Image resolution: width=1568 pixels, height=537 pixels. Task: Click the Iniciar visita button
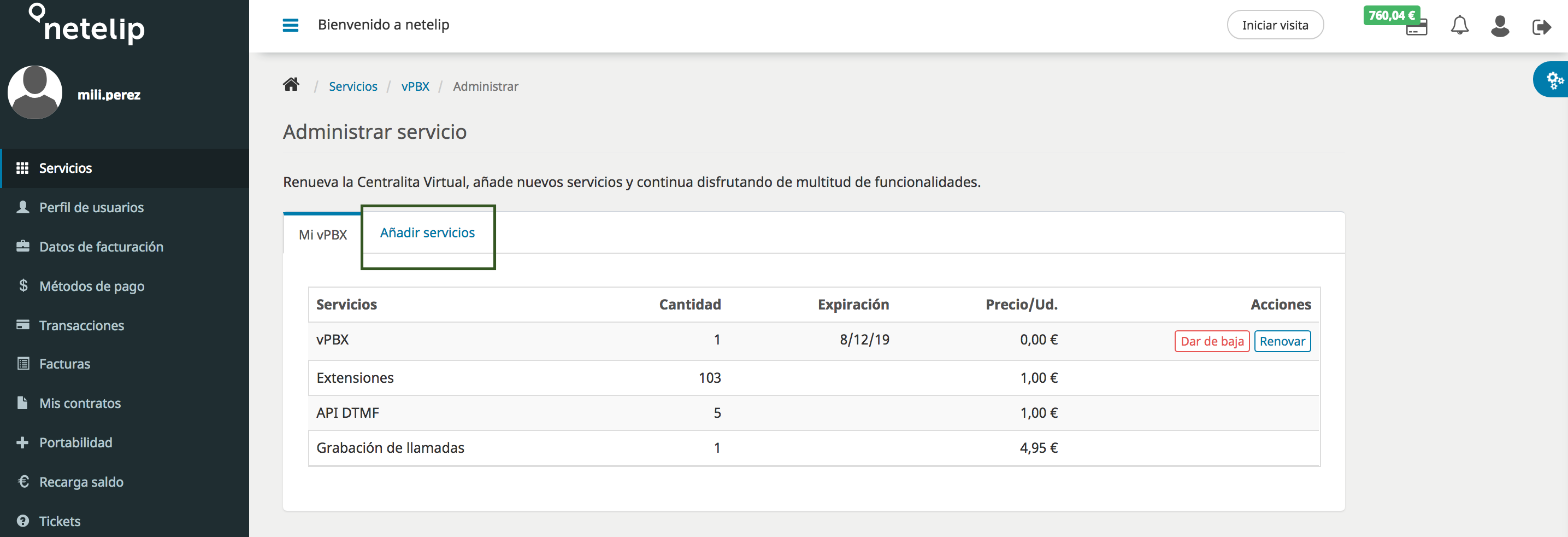coord(1275,25)
